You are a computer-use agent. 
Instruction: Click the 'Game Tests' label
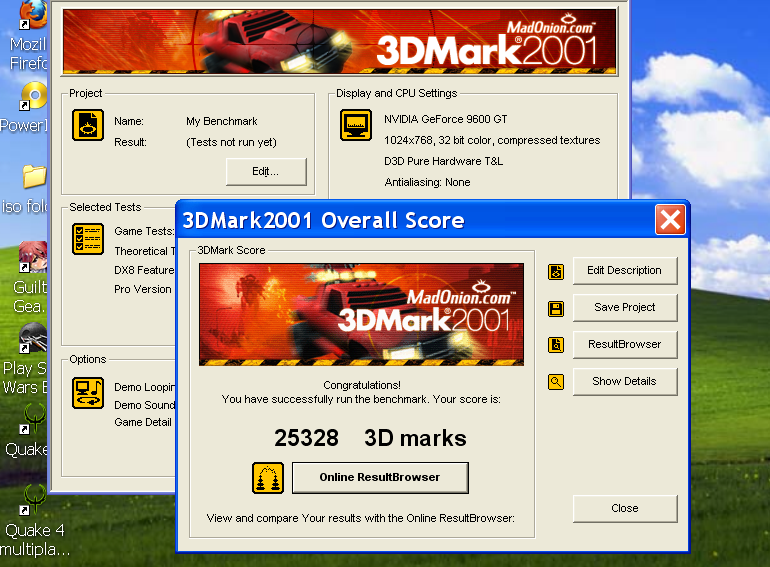point(144,231)
